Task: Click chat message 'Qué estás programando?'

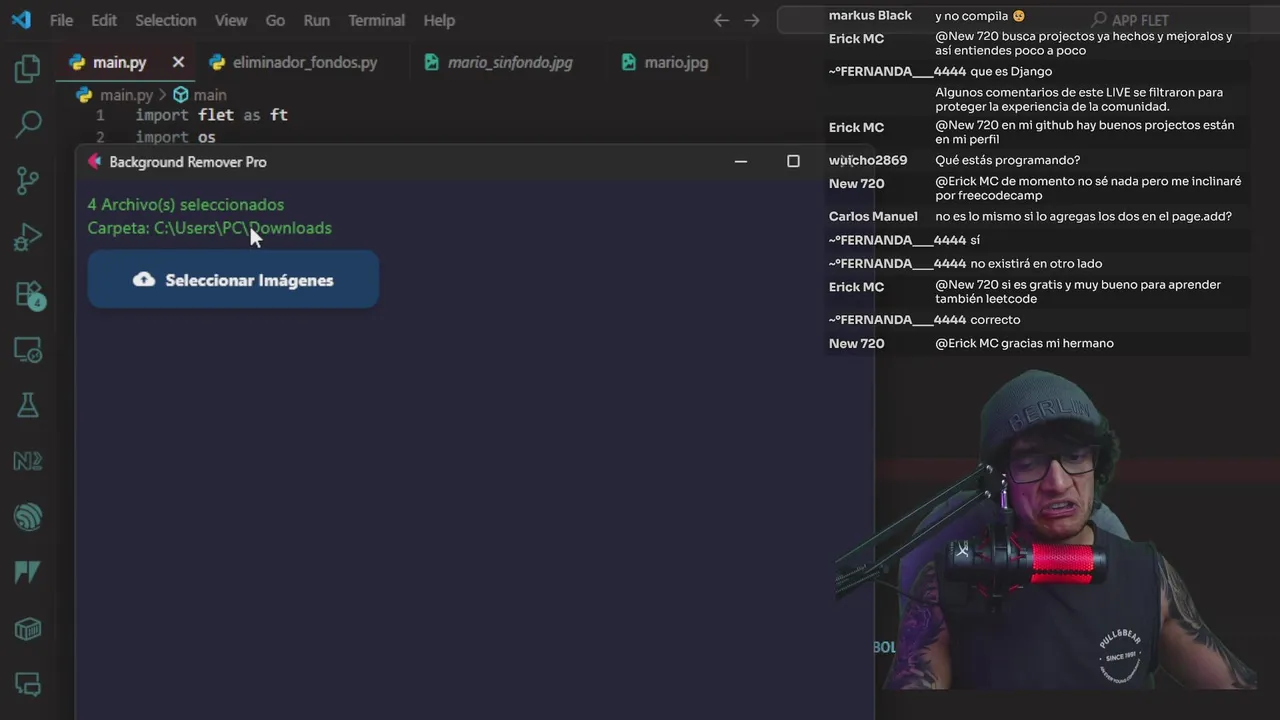Action: (x=1008, y=160)
